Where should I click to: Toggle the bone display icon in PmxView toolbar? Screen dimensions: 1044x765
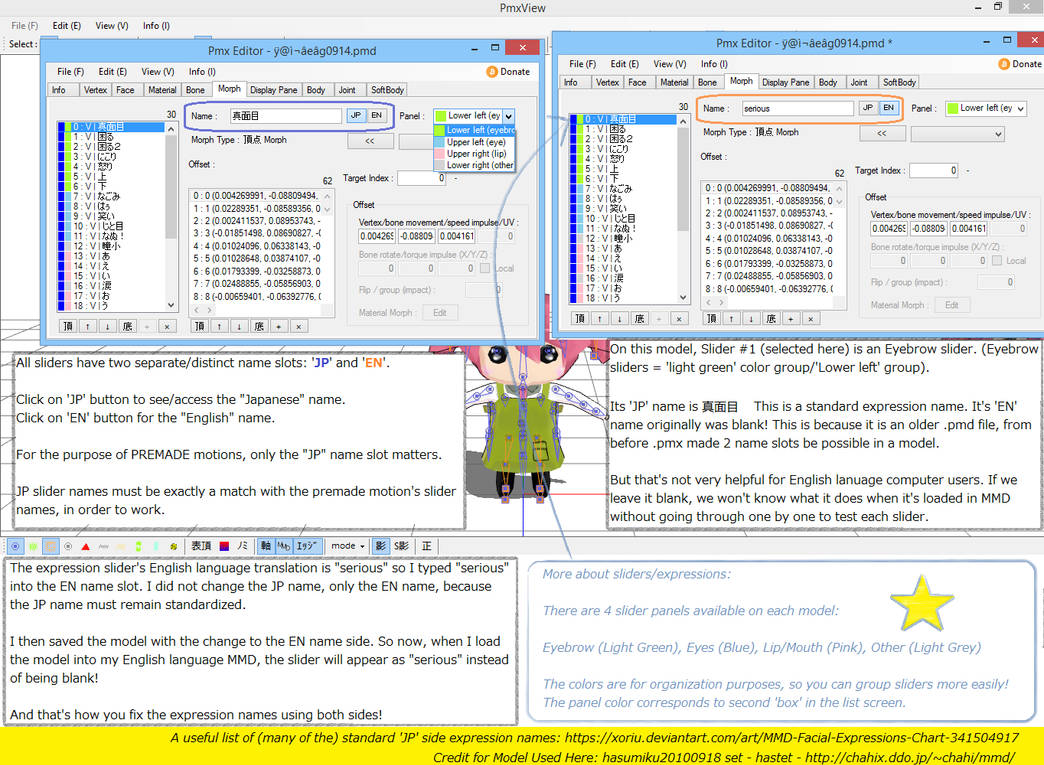[x=15, y=546]
